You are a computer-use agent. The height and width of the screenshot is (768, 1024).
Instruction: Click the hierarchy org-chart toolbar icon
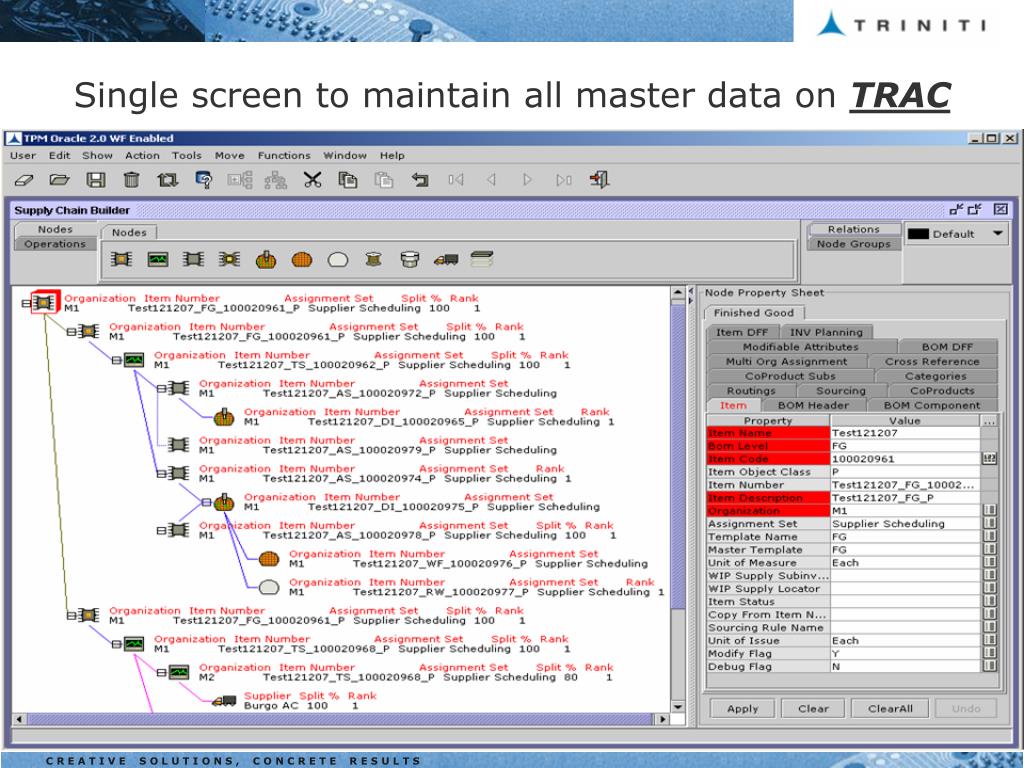(x=276, y=180)
